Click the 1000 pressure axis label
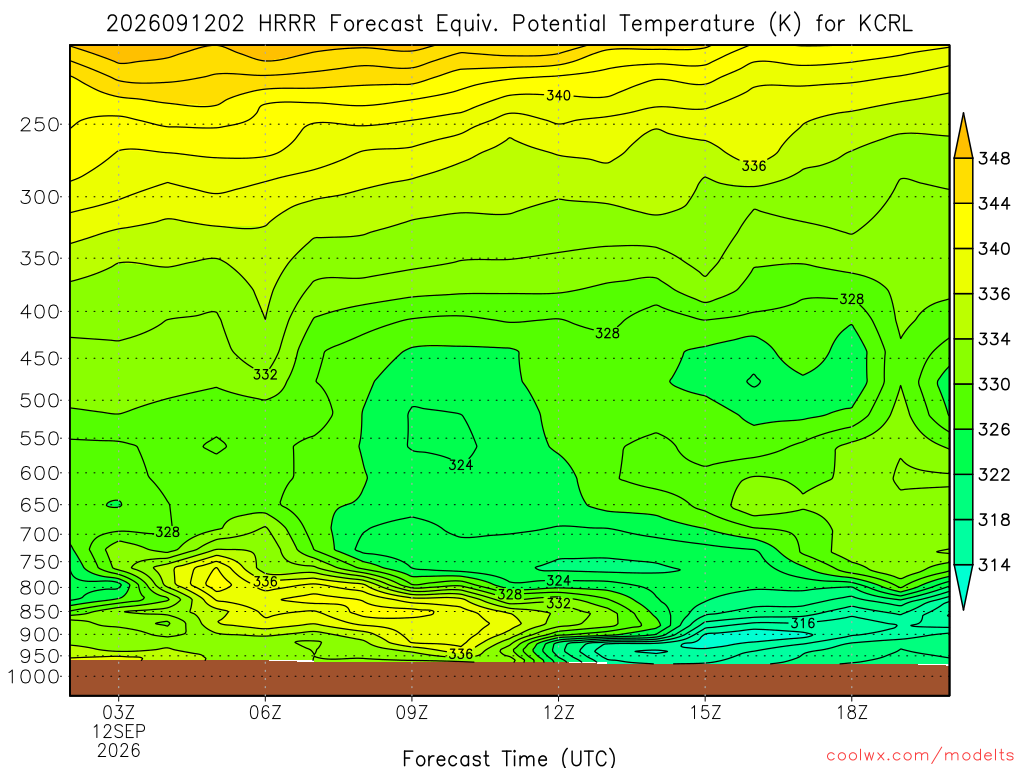 coord(34,677)
